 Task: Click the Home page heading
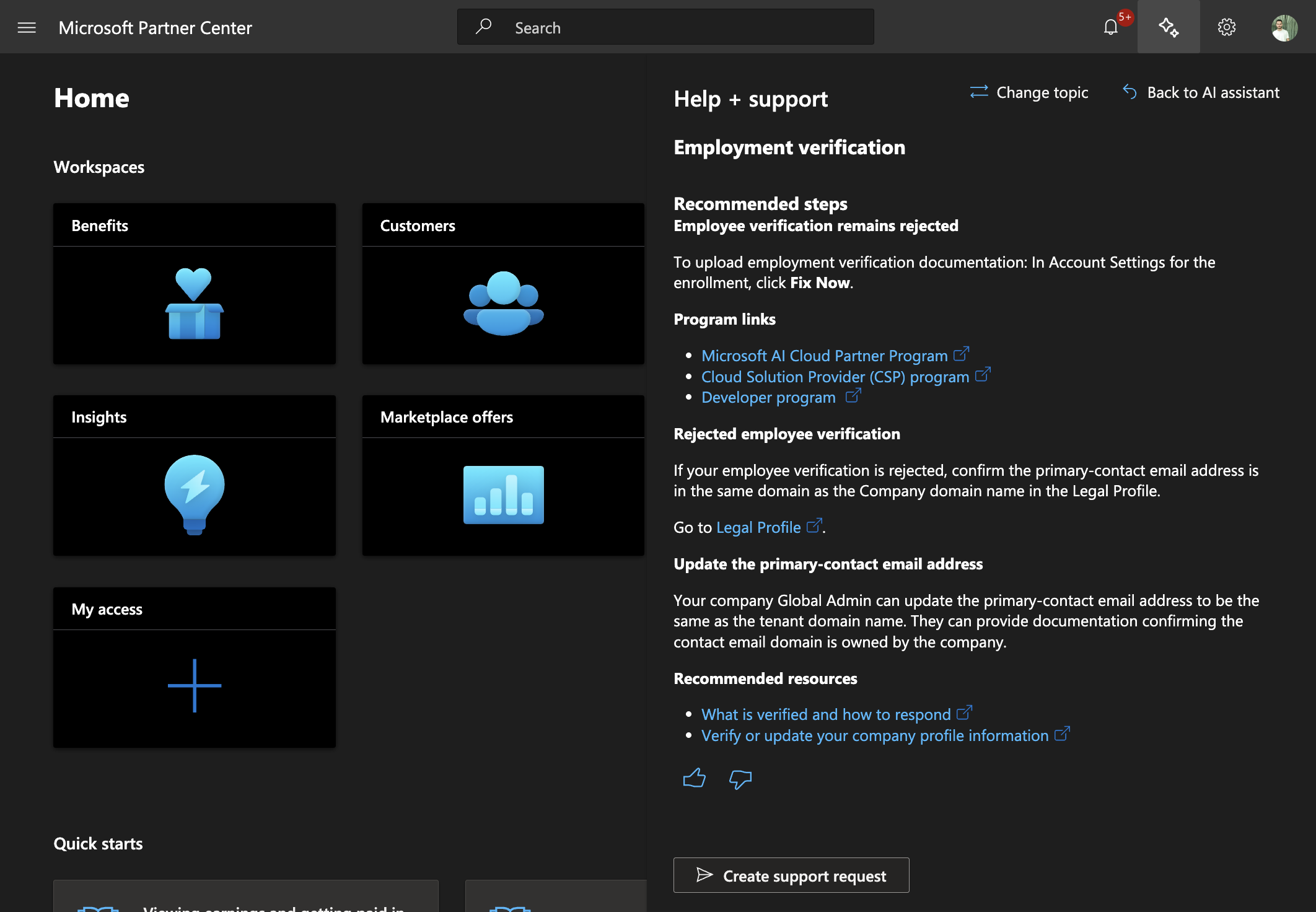pyautogui.click(x=92, y=98)
